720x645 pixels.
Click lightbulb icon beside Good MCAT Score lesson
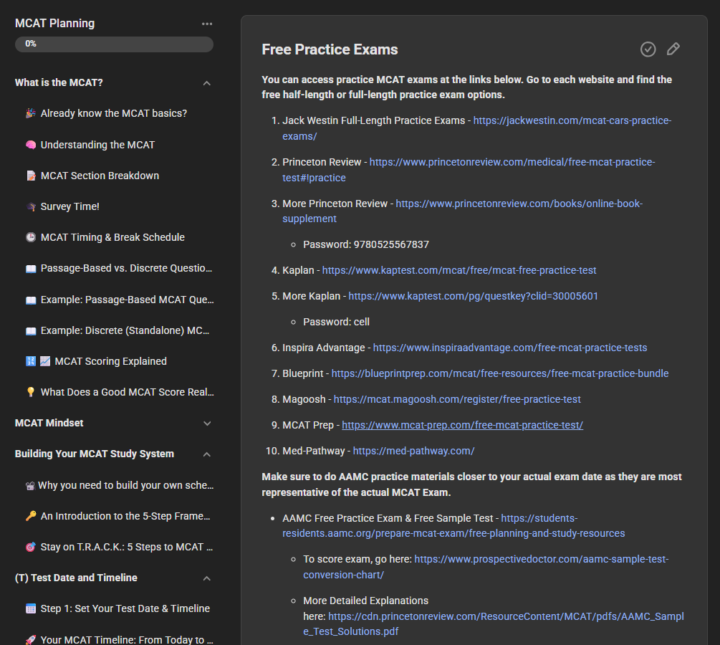pos(31,393)
